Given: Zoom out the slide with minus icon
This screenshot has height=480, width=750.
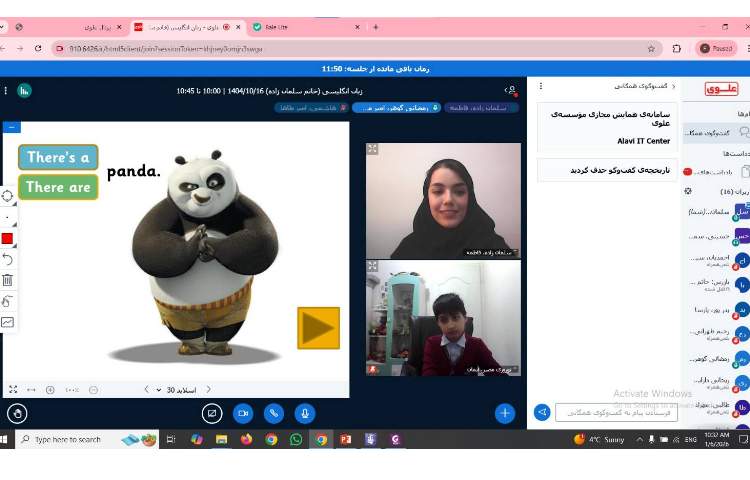Looking at the screenshot, I should coord(94,390).
